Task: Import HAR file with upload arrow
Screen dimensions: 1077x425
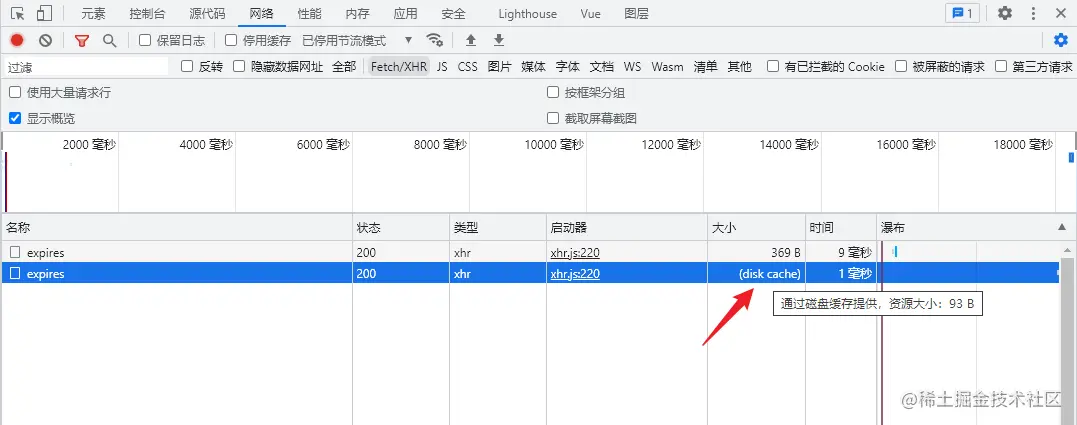Action: coord(471,41)
